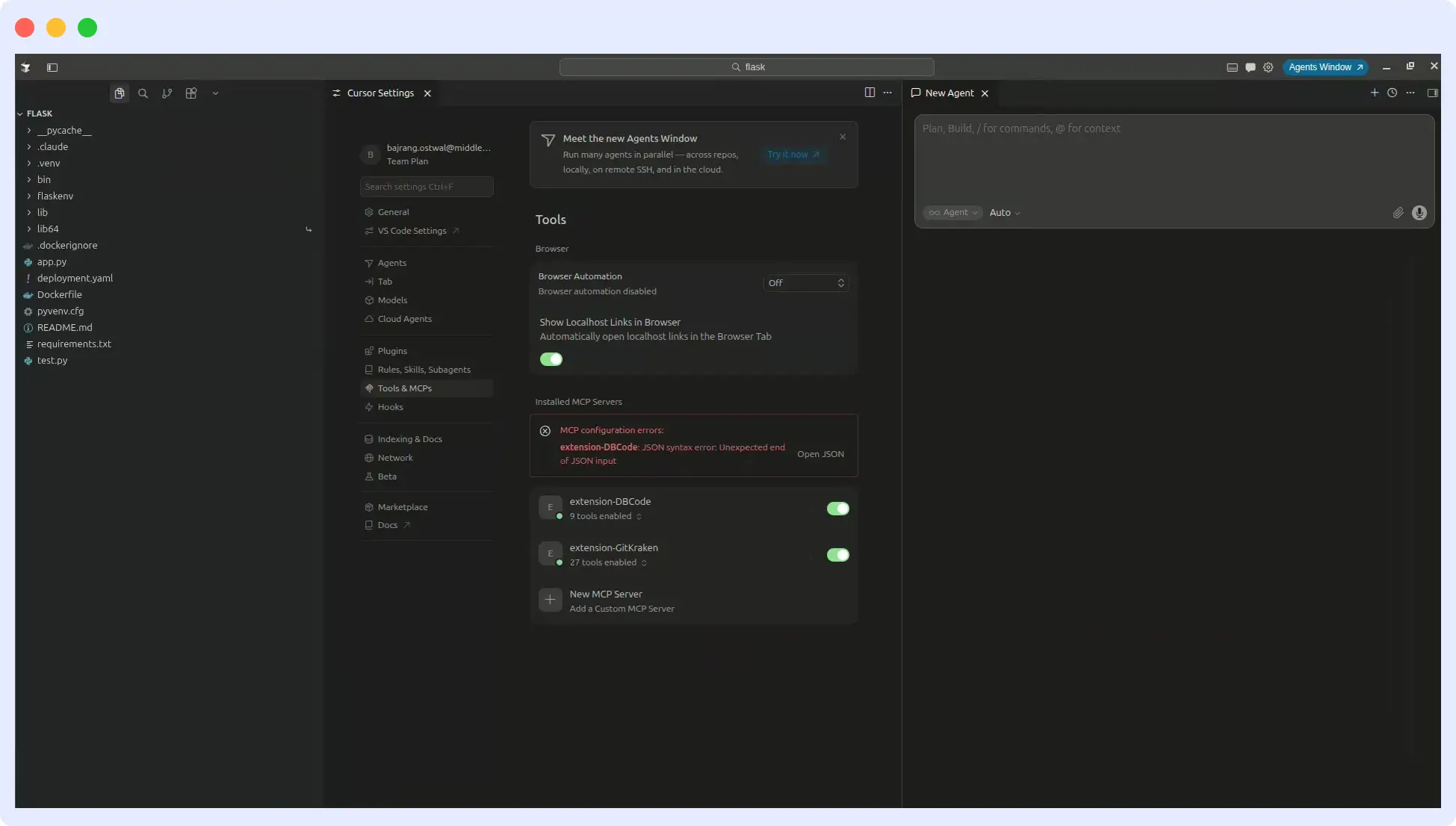Click the account bajrang.ostwal Team Plan entry
1456x826 pixels.
427,155
